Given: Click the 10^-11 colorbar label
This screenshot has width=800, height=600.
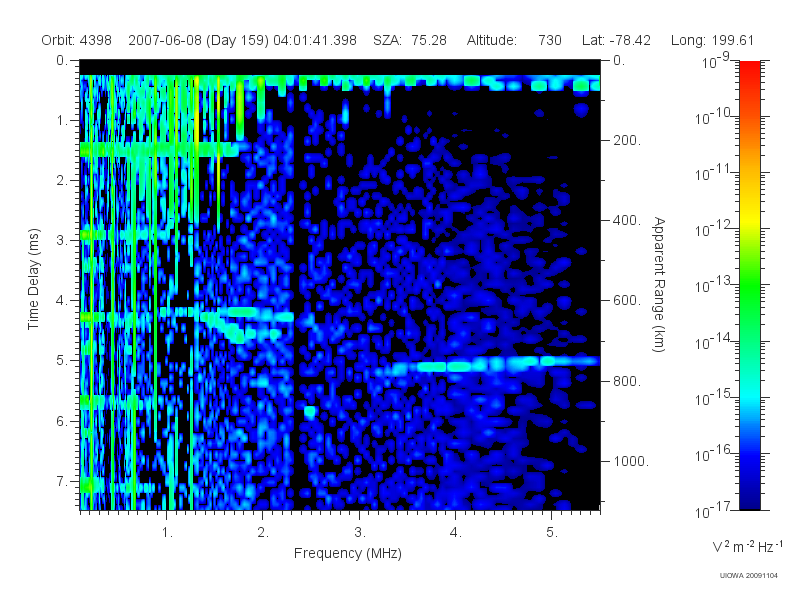Looking at the screenshot, I should coord(714,172).
